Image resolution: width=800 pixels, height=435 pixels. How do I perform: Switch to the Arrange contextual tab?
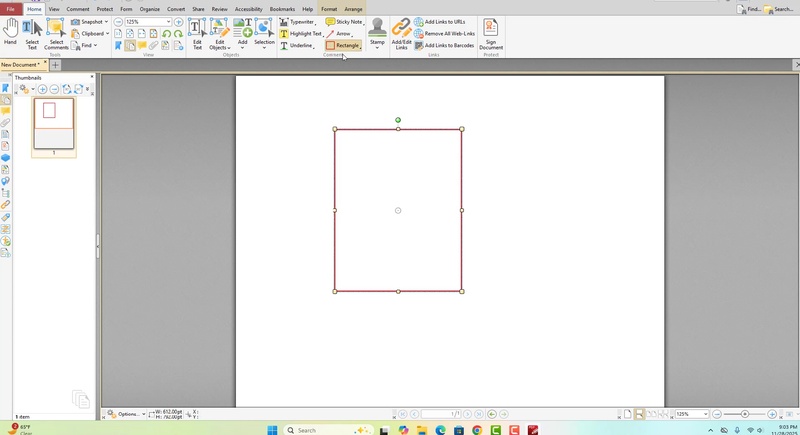[353, 9]
